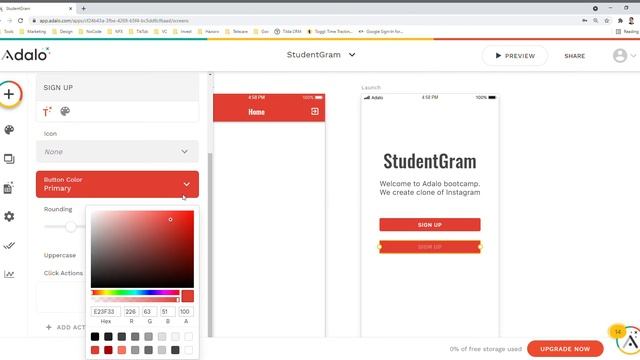Click the left panel scrollbar
The image size is (640, 360).
[x=210, y=245]
